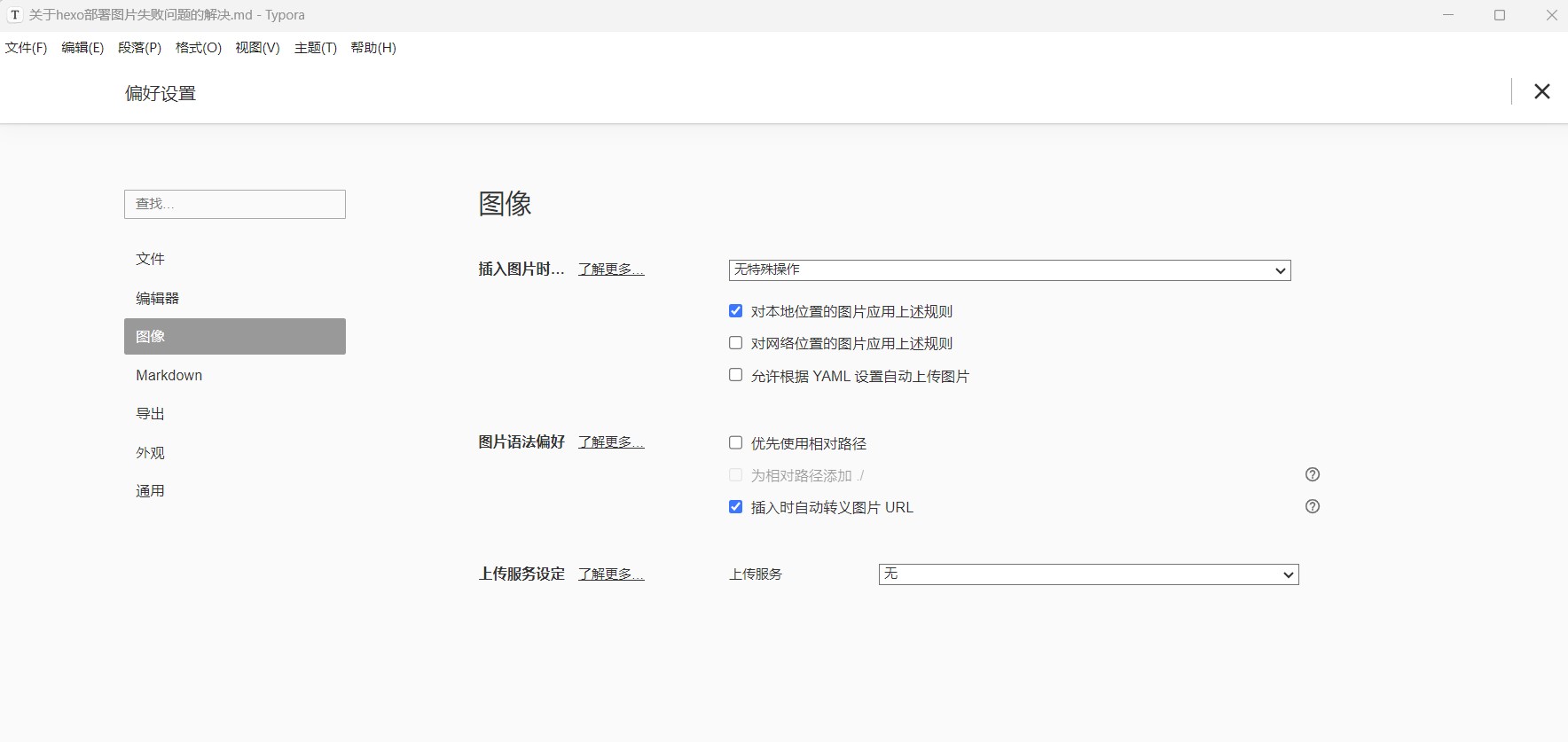Minimize the Typora window
1568x742 pixels.
(x=1448, y=15)
